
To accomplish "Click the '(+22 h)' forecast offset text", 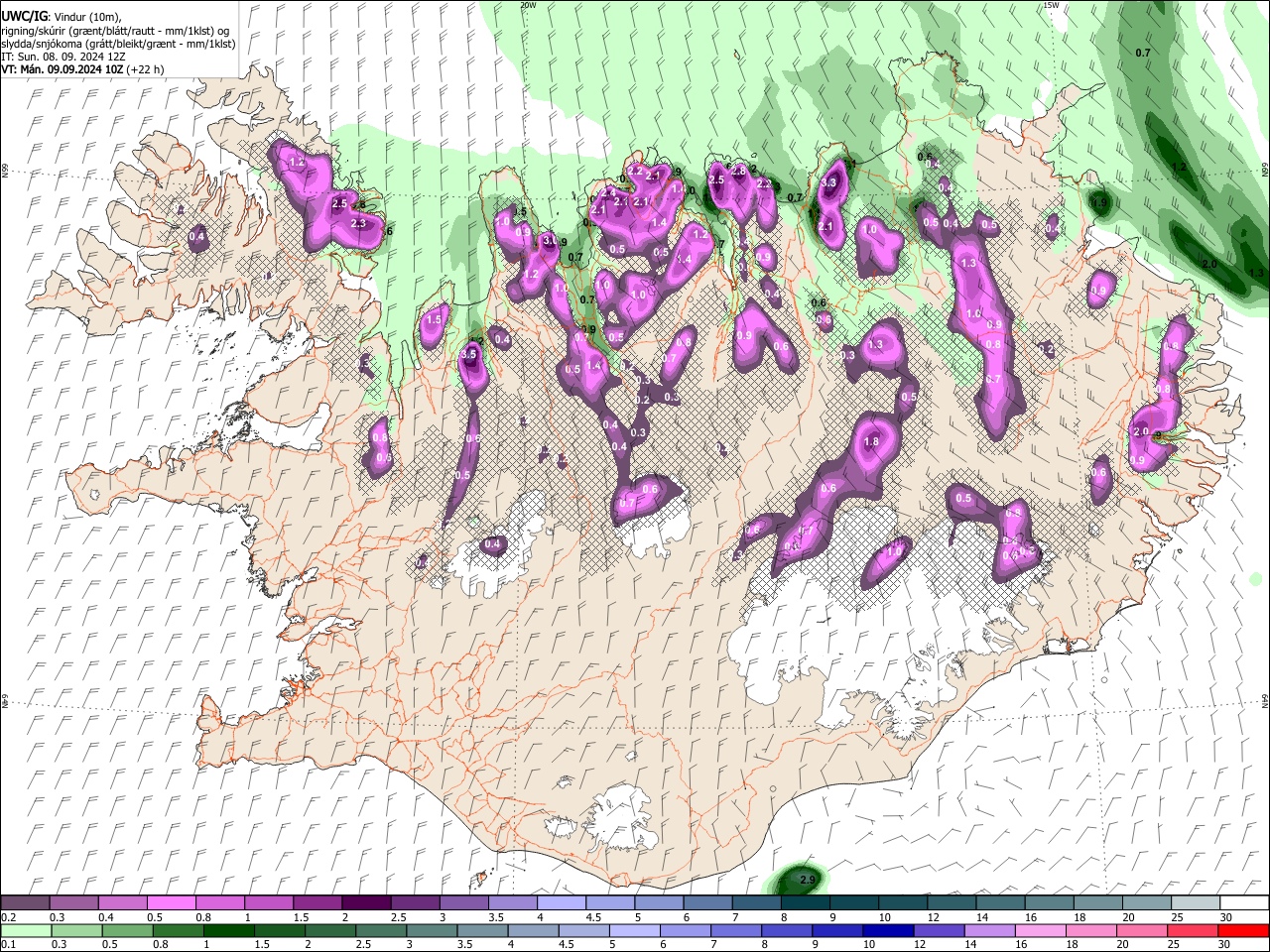I will coord(145,69).
